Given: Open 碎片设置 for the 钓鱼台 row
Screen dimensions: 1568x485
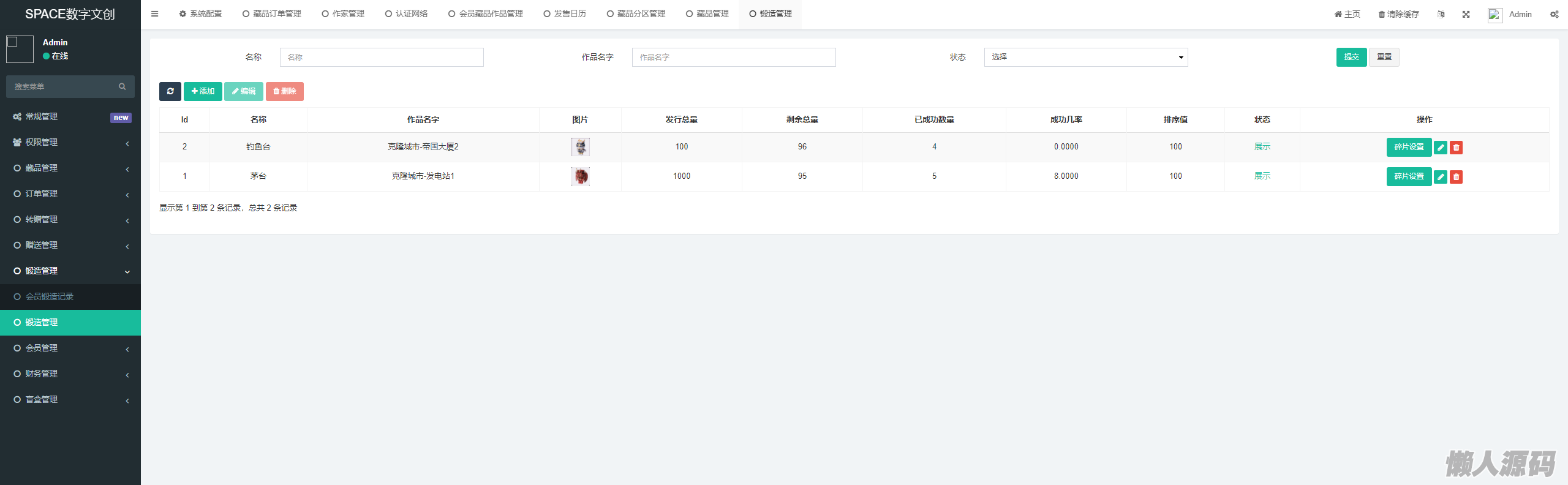Looking at the screenshot, I should [1409, 147].
